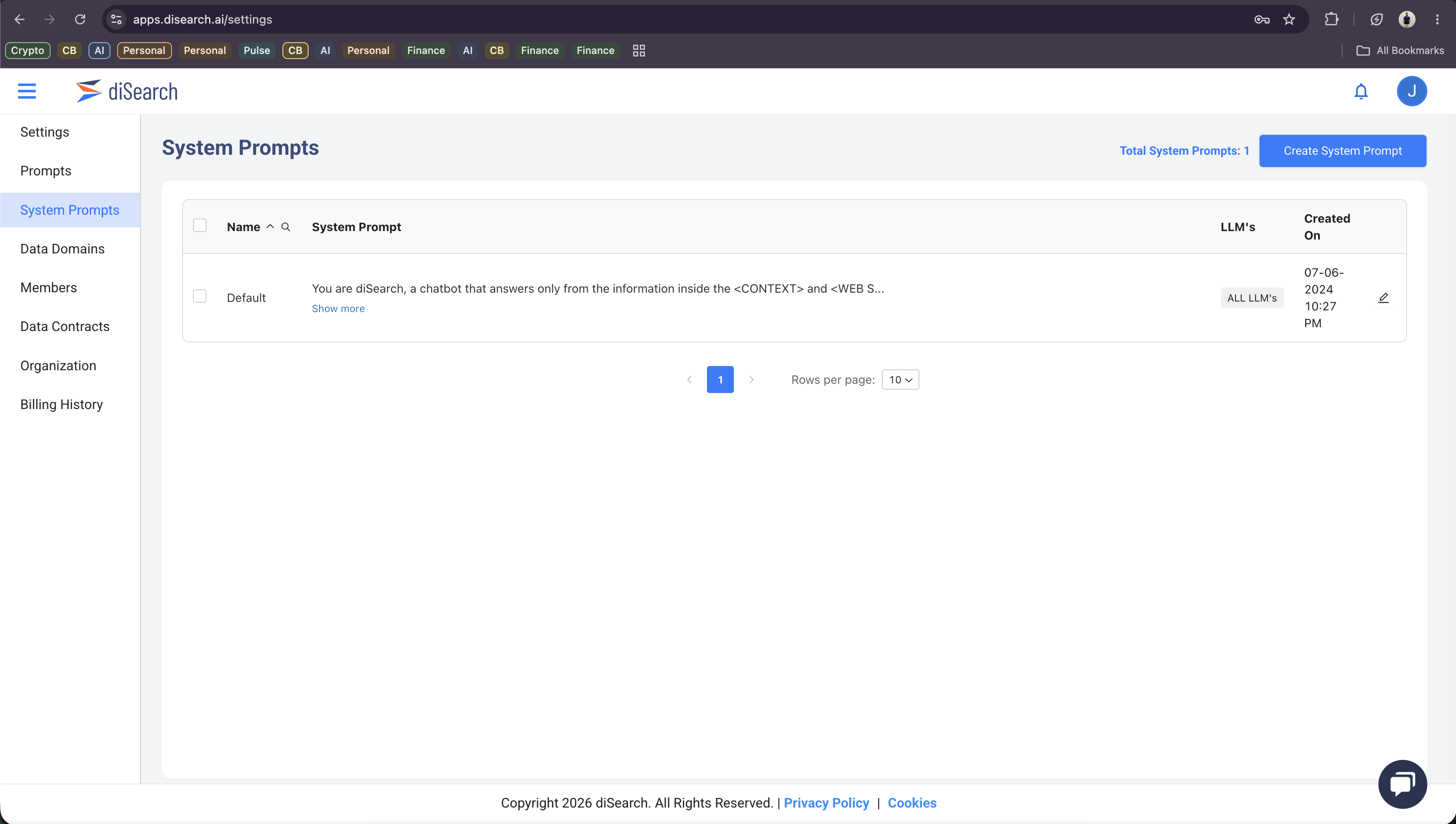The height and width of the screenshot is (824, 1456).
Task: Expand the prompt with Show more
Action: (x=338, y=308)
